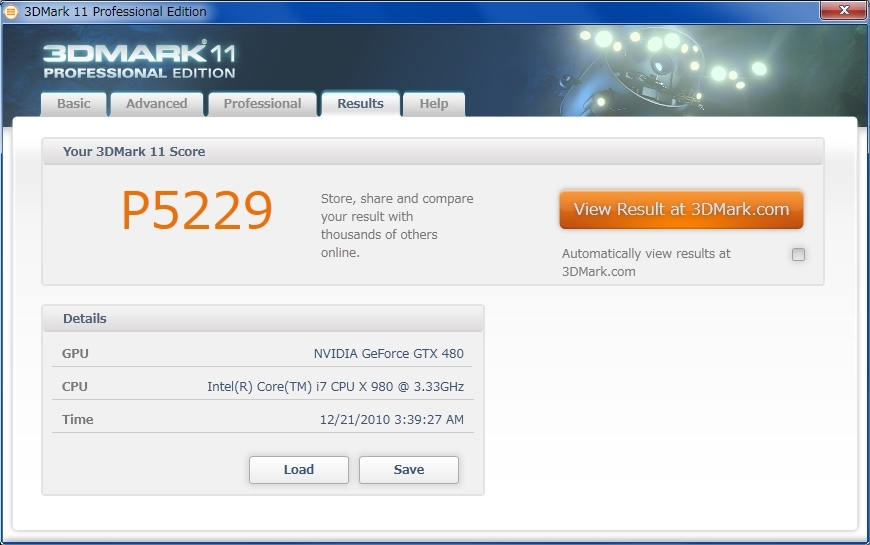Image resolution: width=870 pixels, height=545 pixels.
Task: Click the Automatically view results label text
Action: 646,263
